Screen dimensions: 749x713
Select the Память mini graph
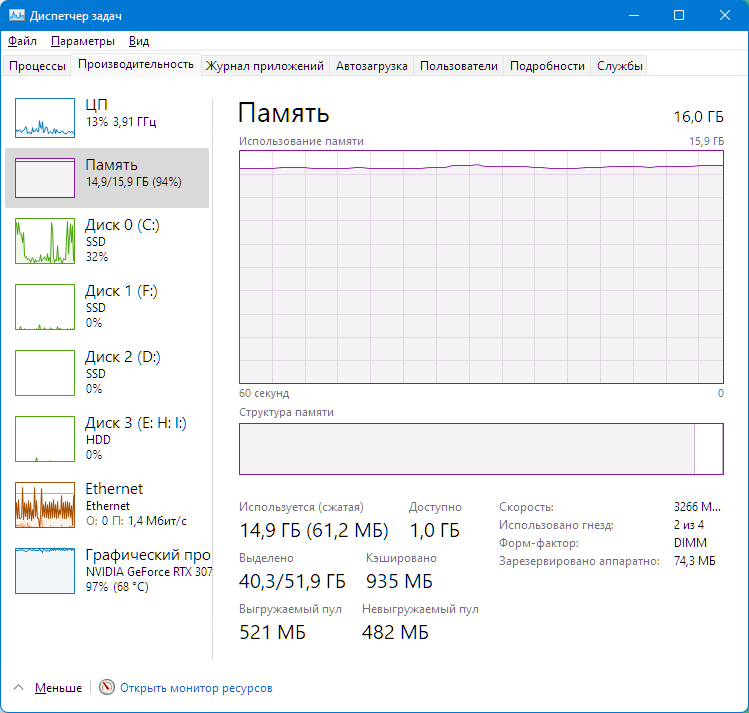tap(45, 178)
